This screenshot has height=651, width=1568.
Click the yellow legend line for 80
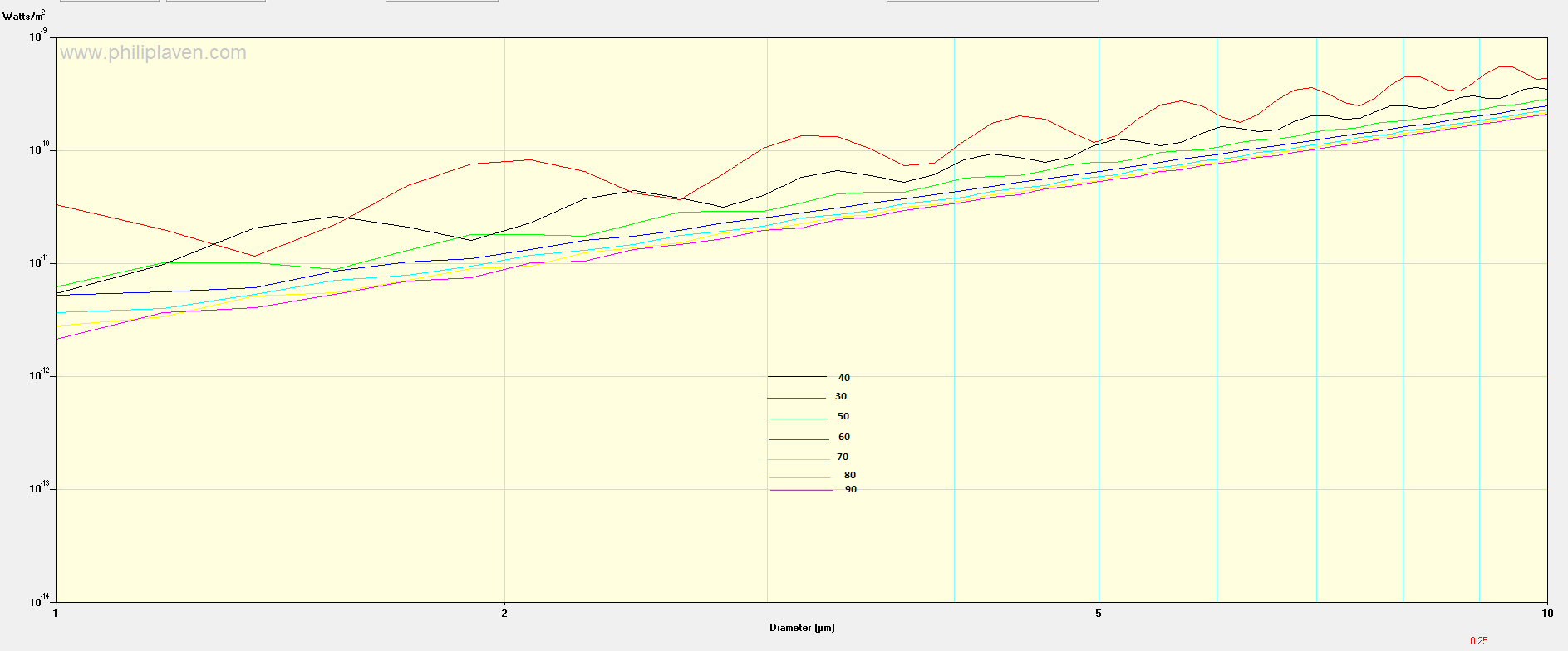tap(799, 477)
